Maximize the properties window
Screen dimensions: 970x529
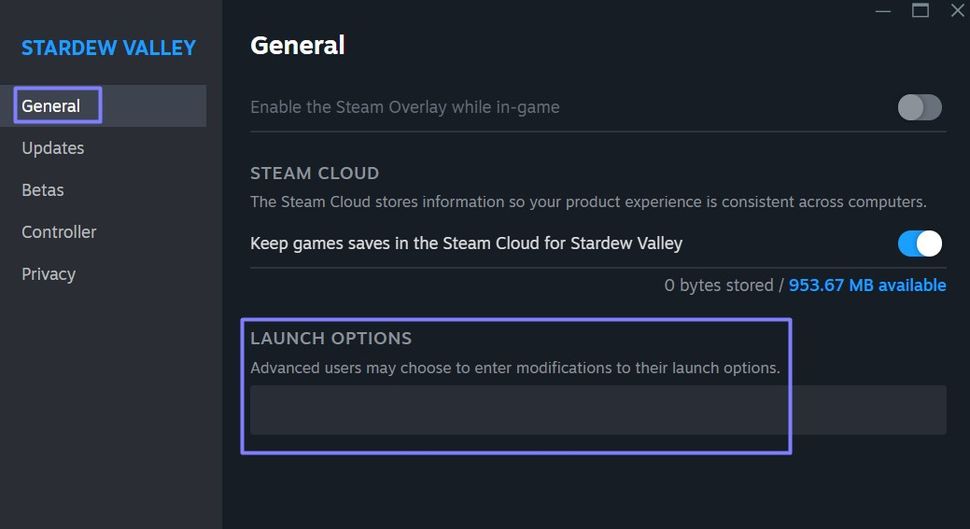click(920, 11)
